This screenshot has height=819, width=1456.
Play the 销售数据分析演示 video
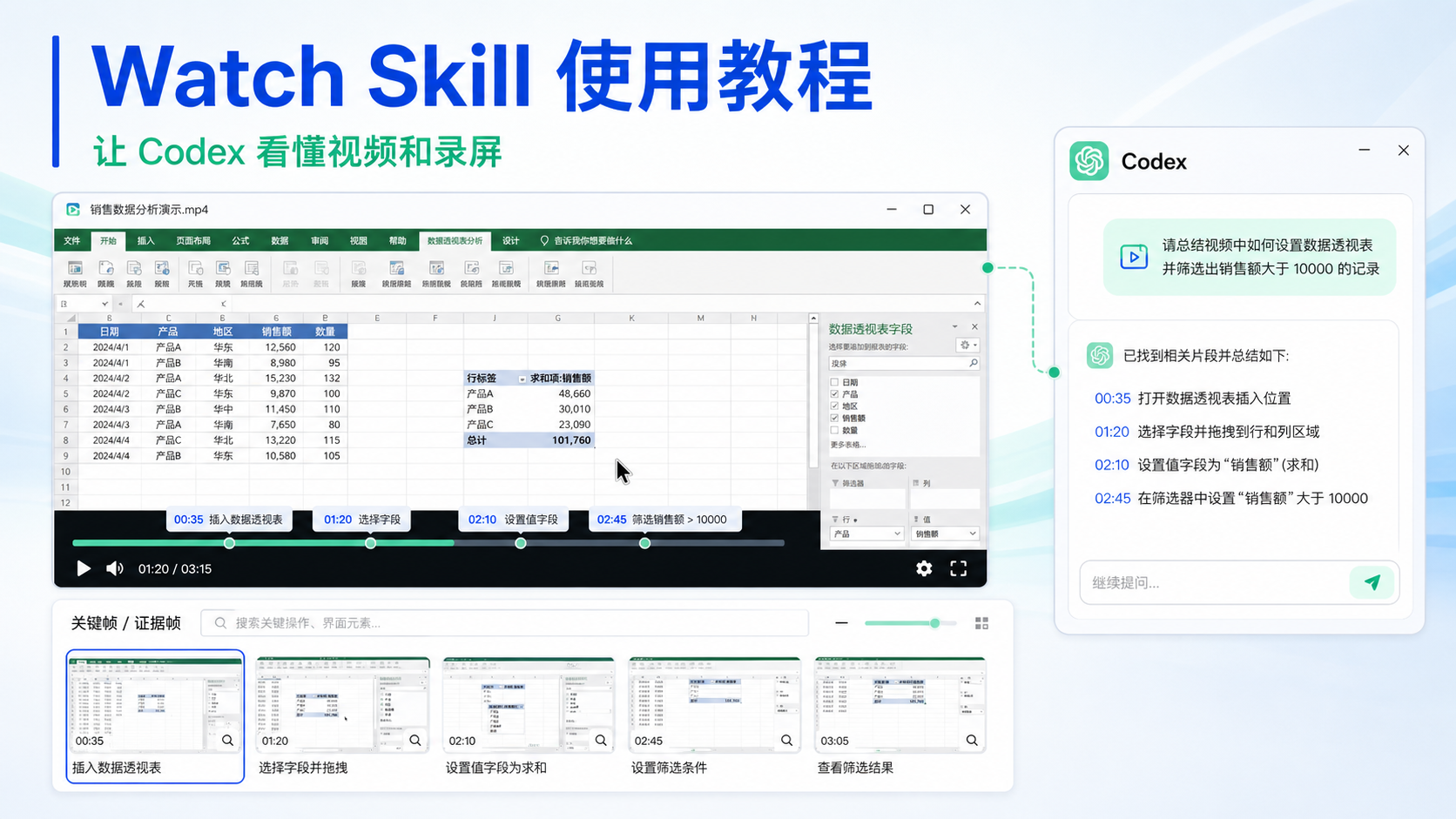click(x=84, y=568)
